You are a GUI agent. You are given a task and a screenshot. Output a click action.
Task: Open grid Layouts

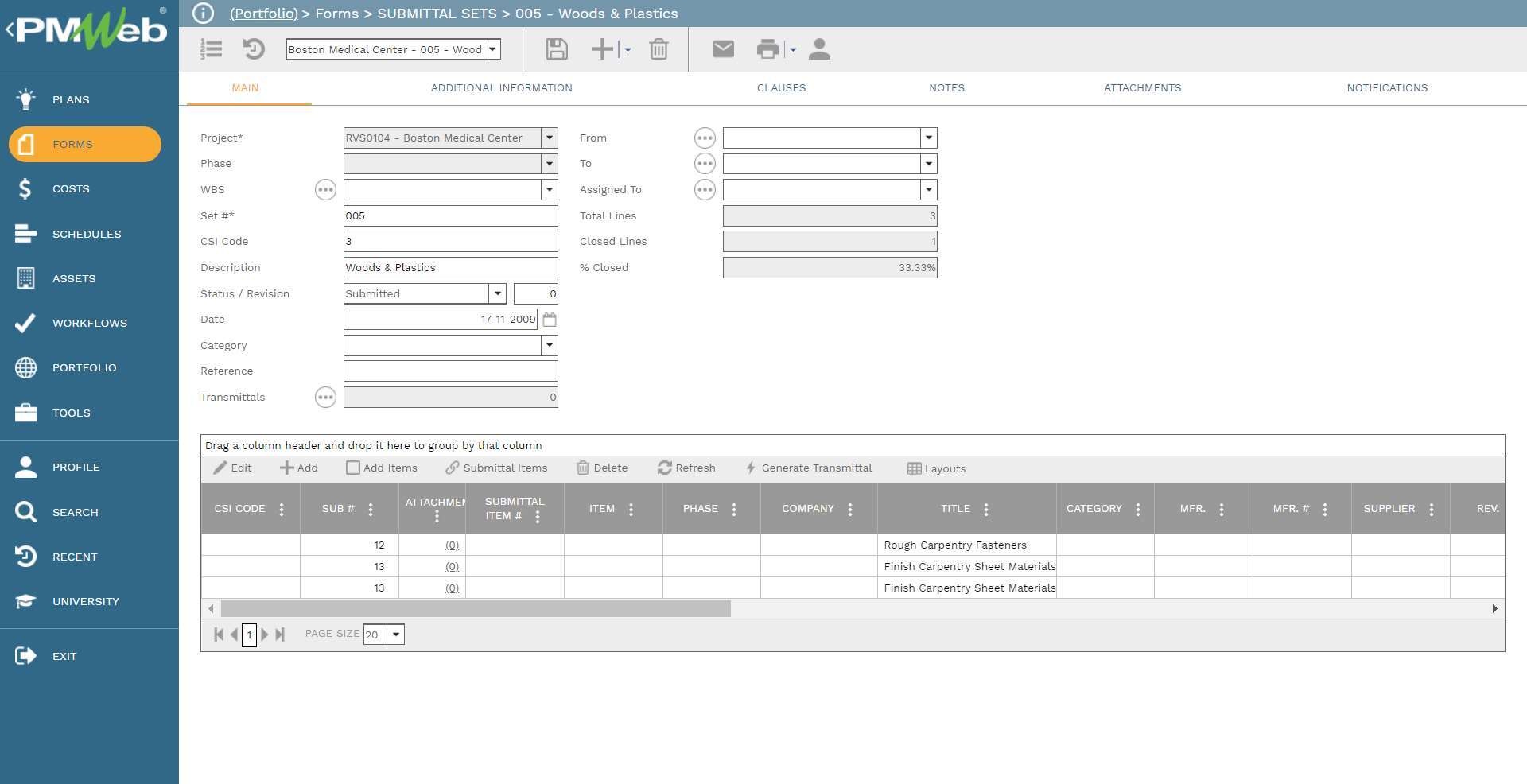click(936, 468)
